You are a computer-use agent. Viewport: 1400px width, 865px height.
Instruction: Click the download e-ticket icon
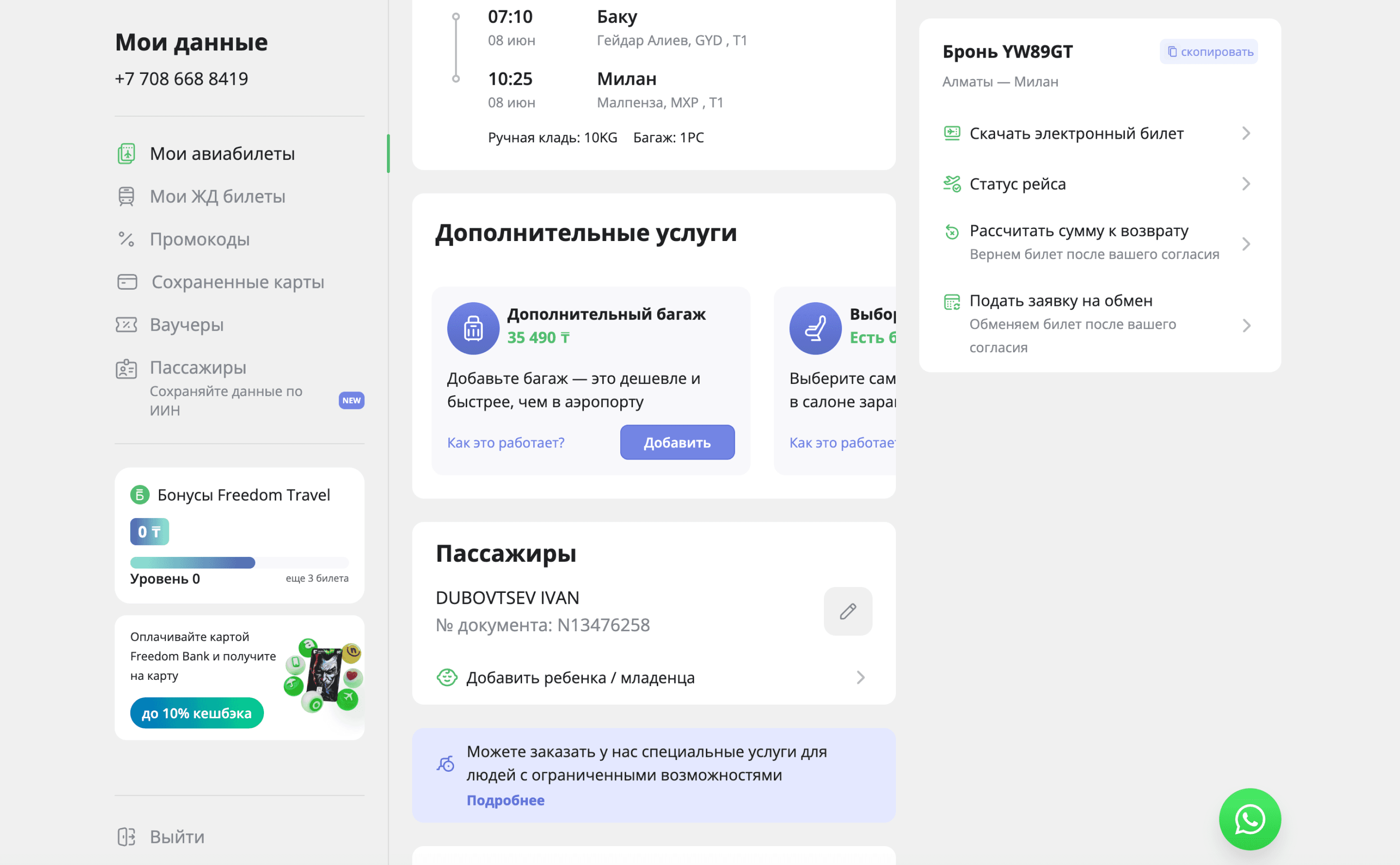952,133
